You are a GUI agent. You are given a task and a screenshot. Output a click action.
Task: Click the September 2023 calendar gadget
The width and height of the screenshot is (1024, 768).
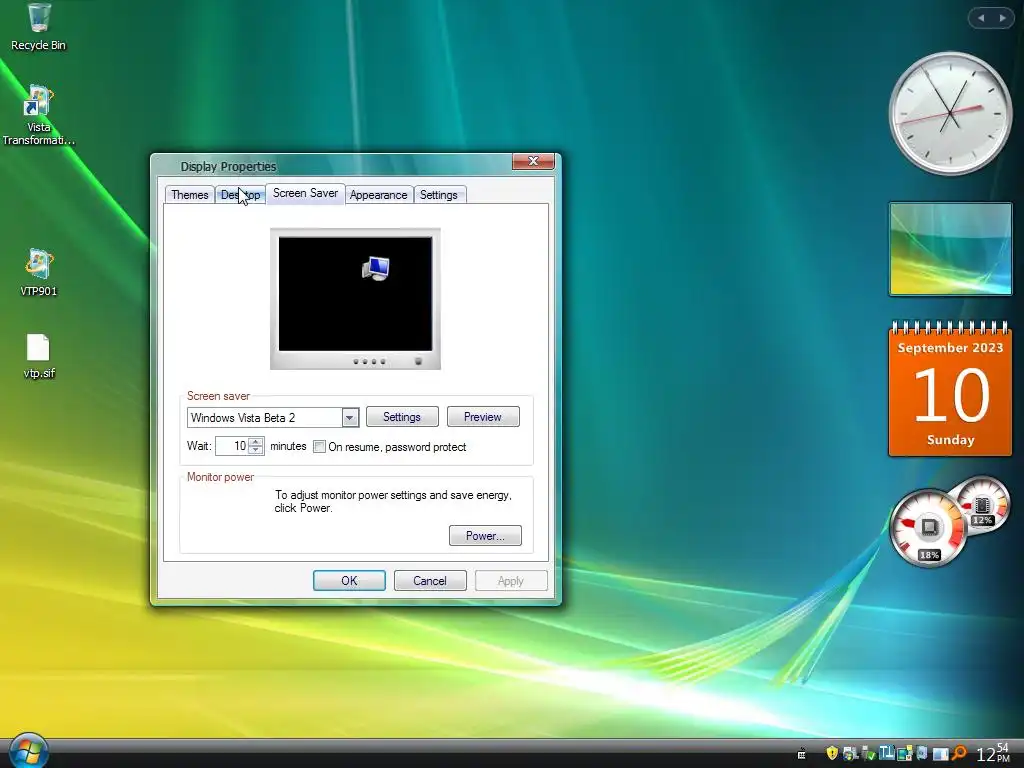(950, 388)
